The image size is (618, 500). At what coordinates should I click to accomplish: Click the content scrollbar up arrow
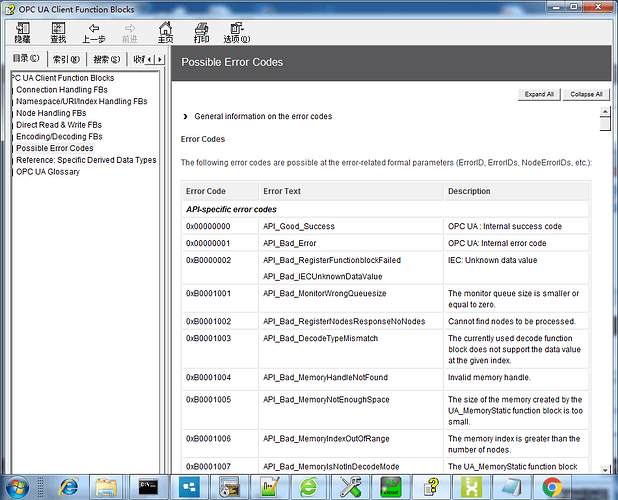coord(605,112)
